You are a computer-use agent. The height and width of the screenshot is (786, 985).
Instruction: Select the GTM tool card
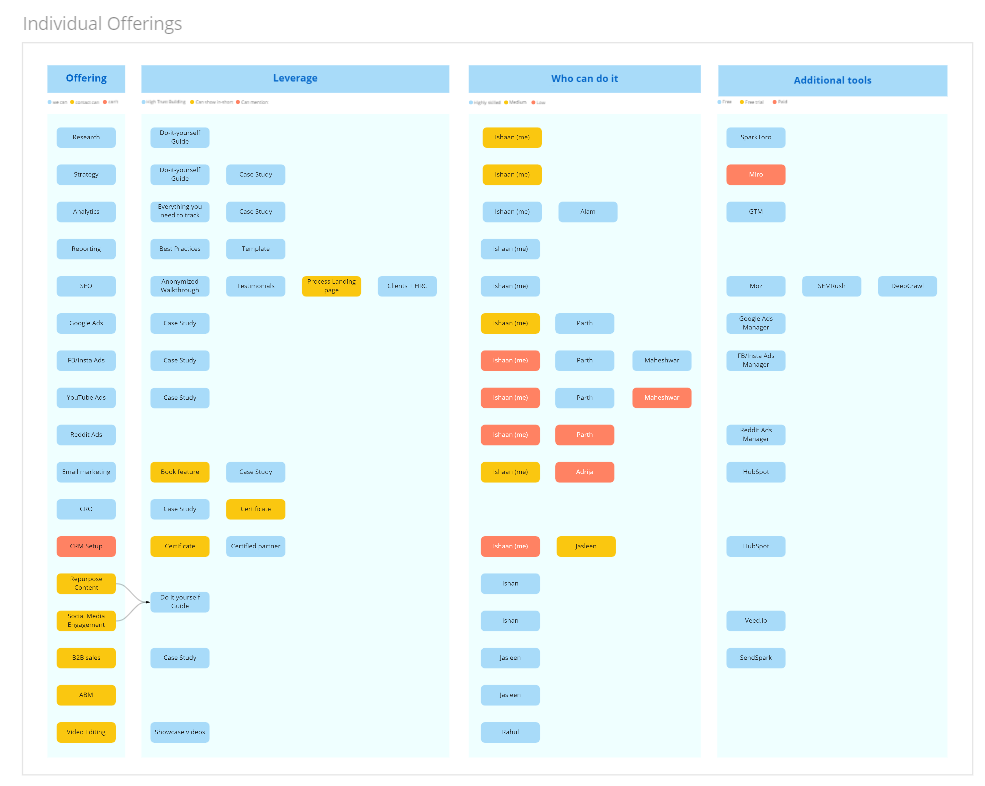[756, 212]
